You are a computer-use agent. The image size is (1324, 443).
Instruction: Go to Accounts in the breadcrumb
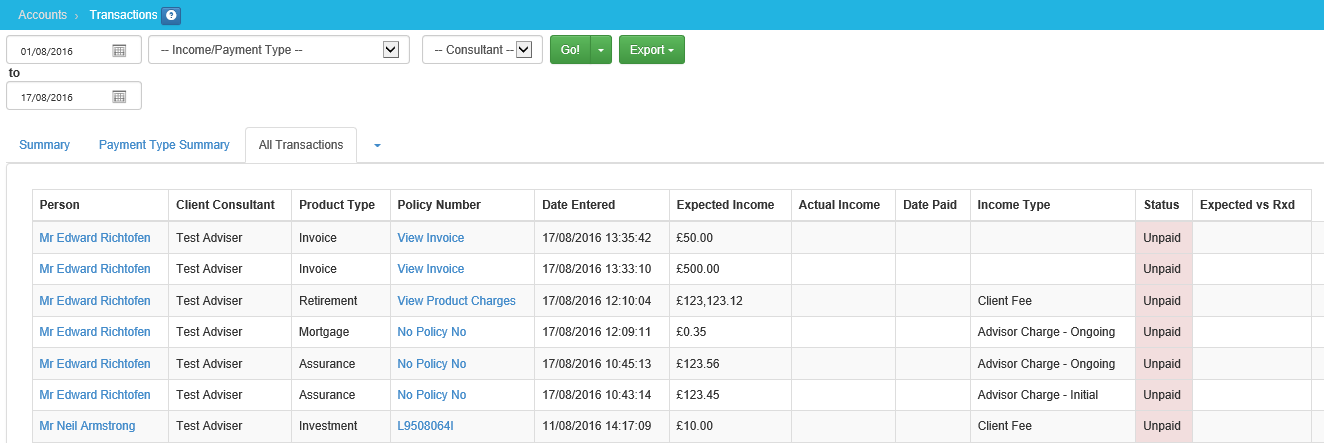point(42,15)
